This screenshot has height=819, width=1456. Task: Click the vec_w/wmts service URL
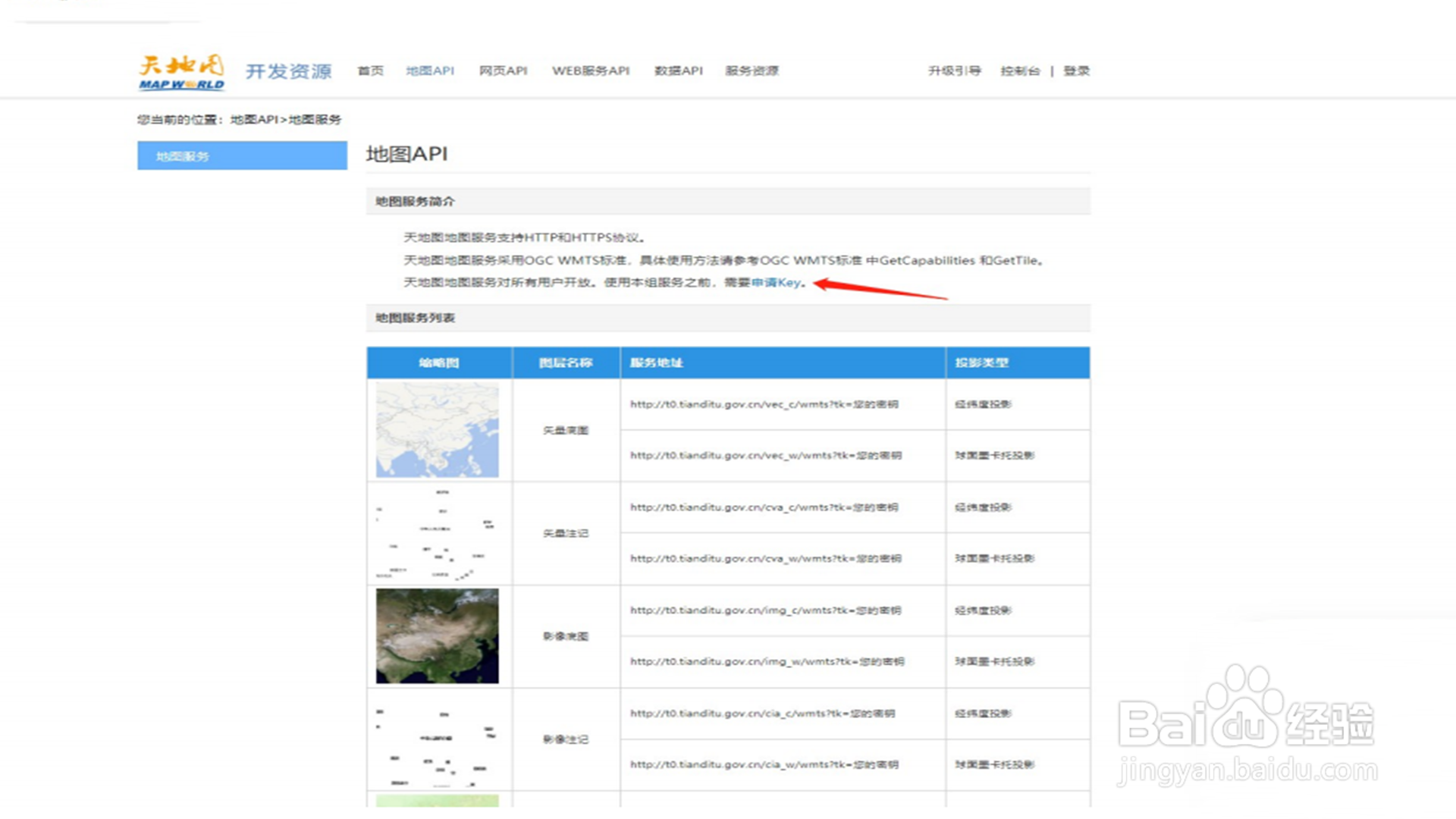[x=766, y=456]
